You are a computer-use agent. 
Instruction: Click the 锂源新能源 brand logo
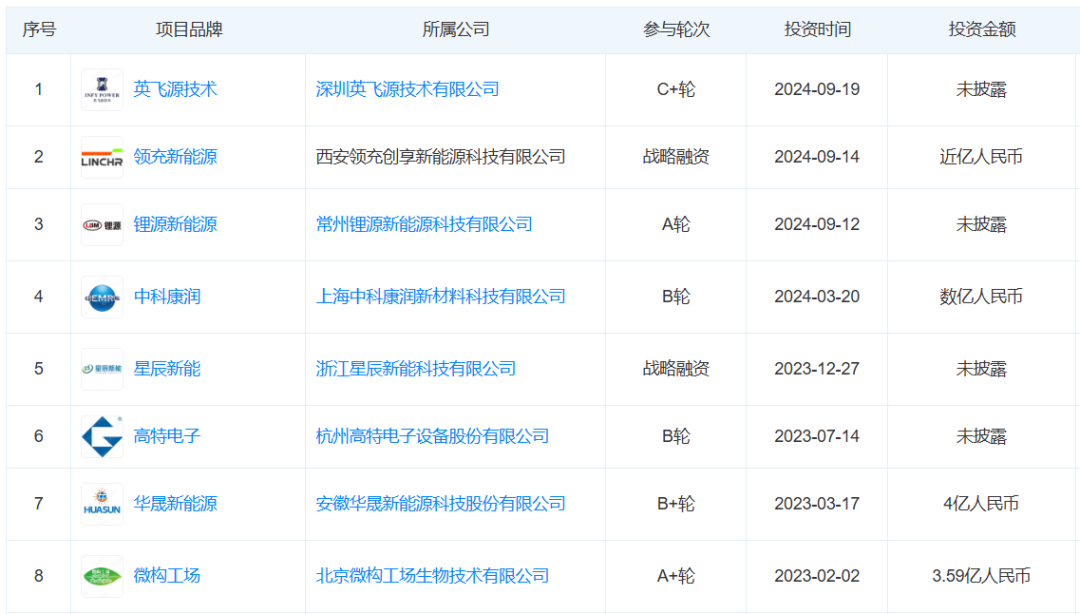point(102,225)
